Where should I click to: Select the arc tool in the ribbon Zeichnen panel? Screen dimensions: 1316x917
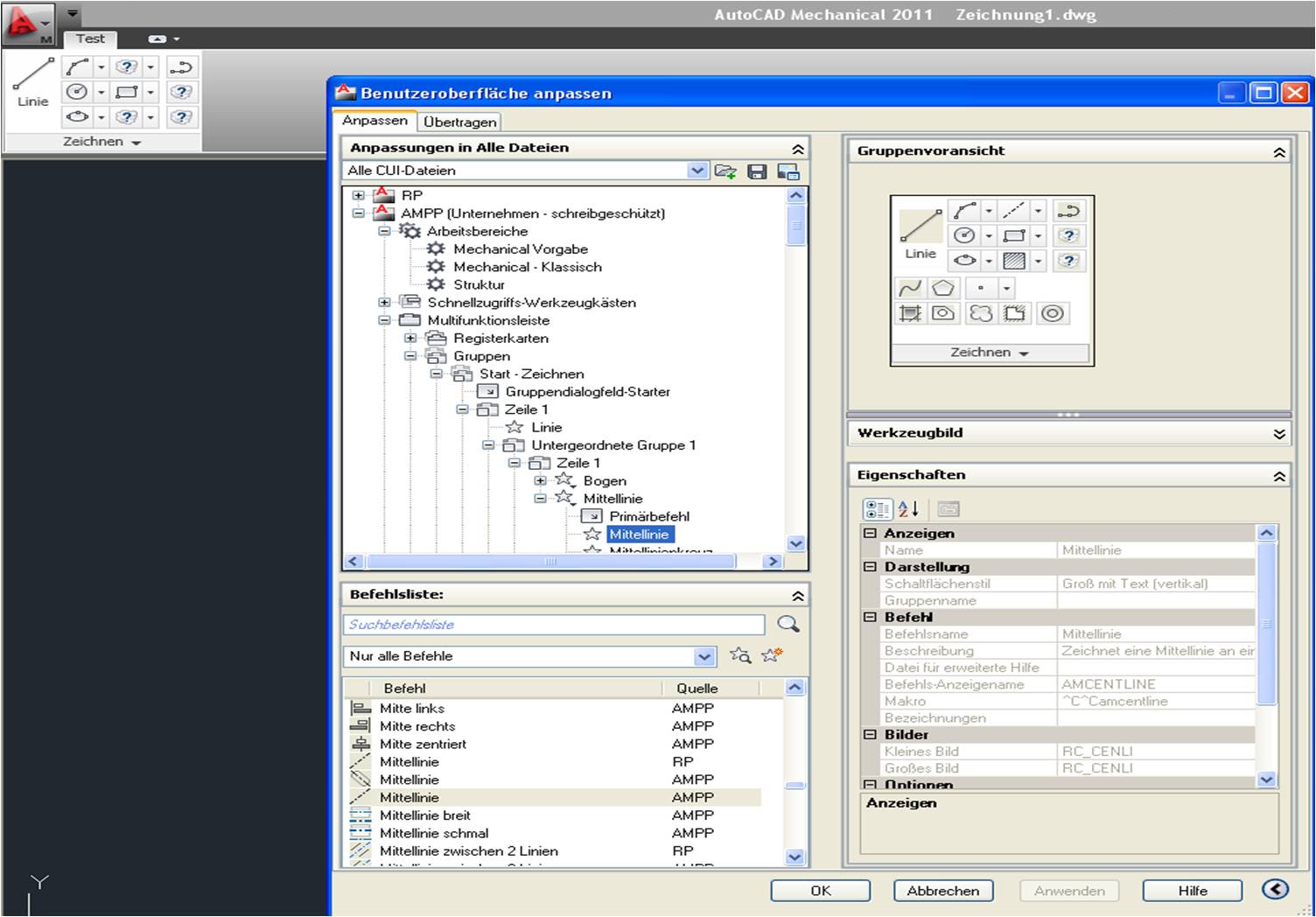click(x=78, y=66)
